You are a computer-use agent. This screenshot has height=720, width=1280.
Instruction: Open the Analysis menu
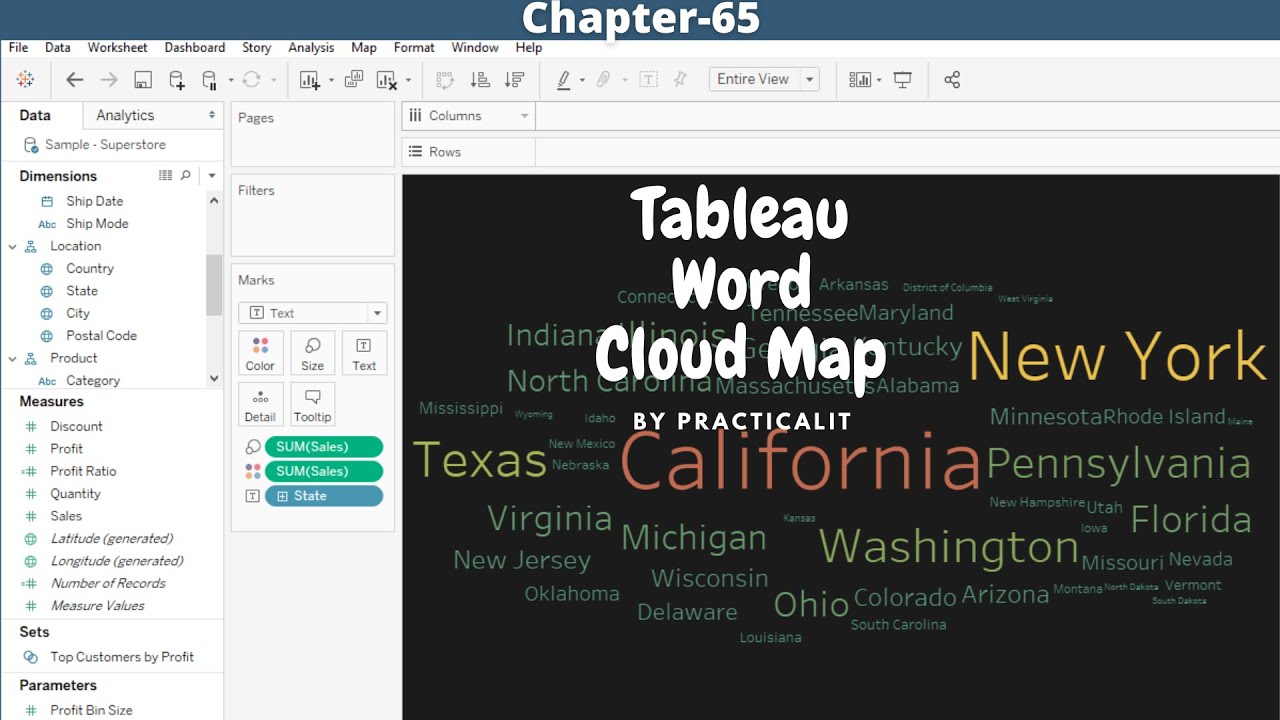(x=311, y=47)
